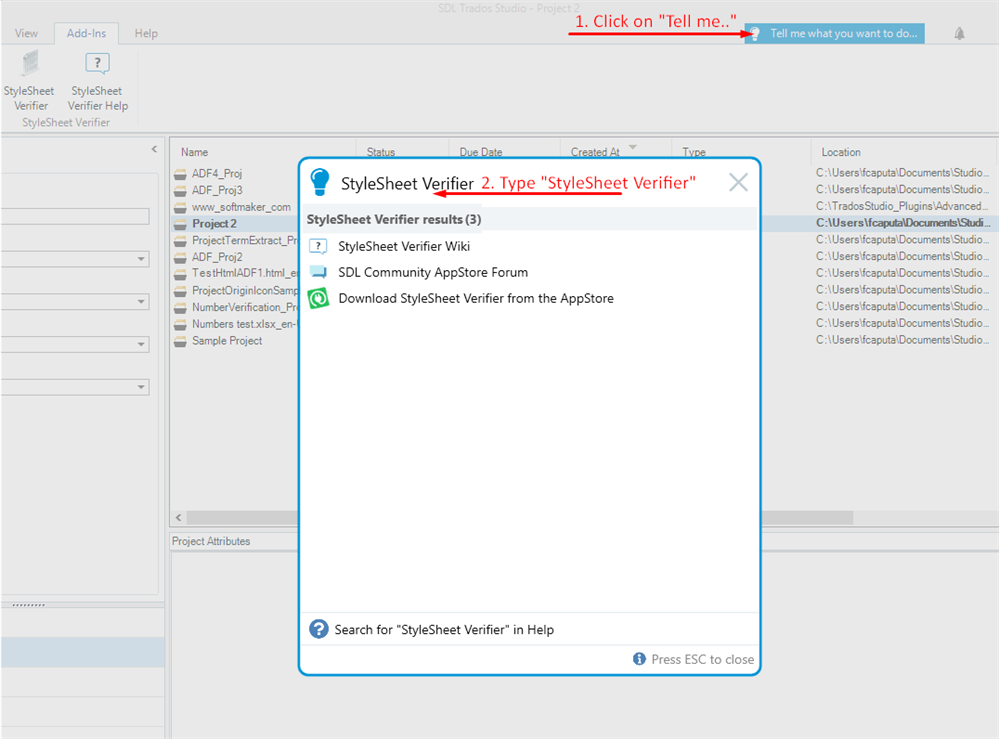
Task: Click the lightbulb icon in Tell me box
Action: [754, 34]
